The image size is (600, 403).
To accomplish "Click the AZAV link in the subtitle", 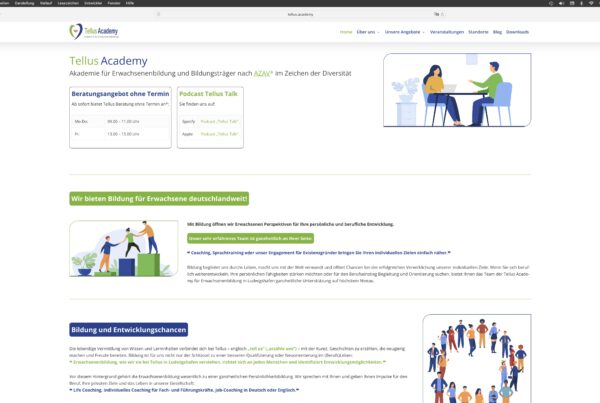I will click(x=262, y=73).
